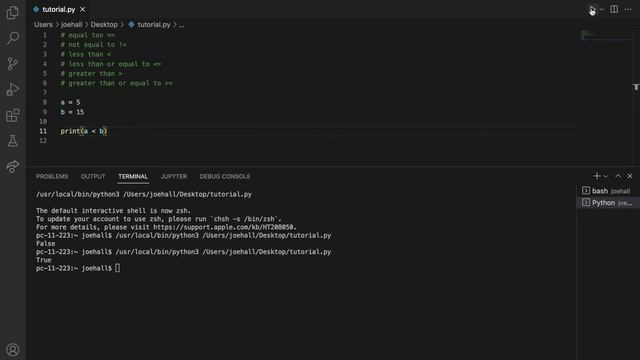
Task: Open the Search view
Action: click(13, 38)
